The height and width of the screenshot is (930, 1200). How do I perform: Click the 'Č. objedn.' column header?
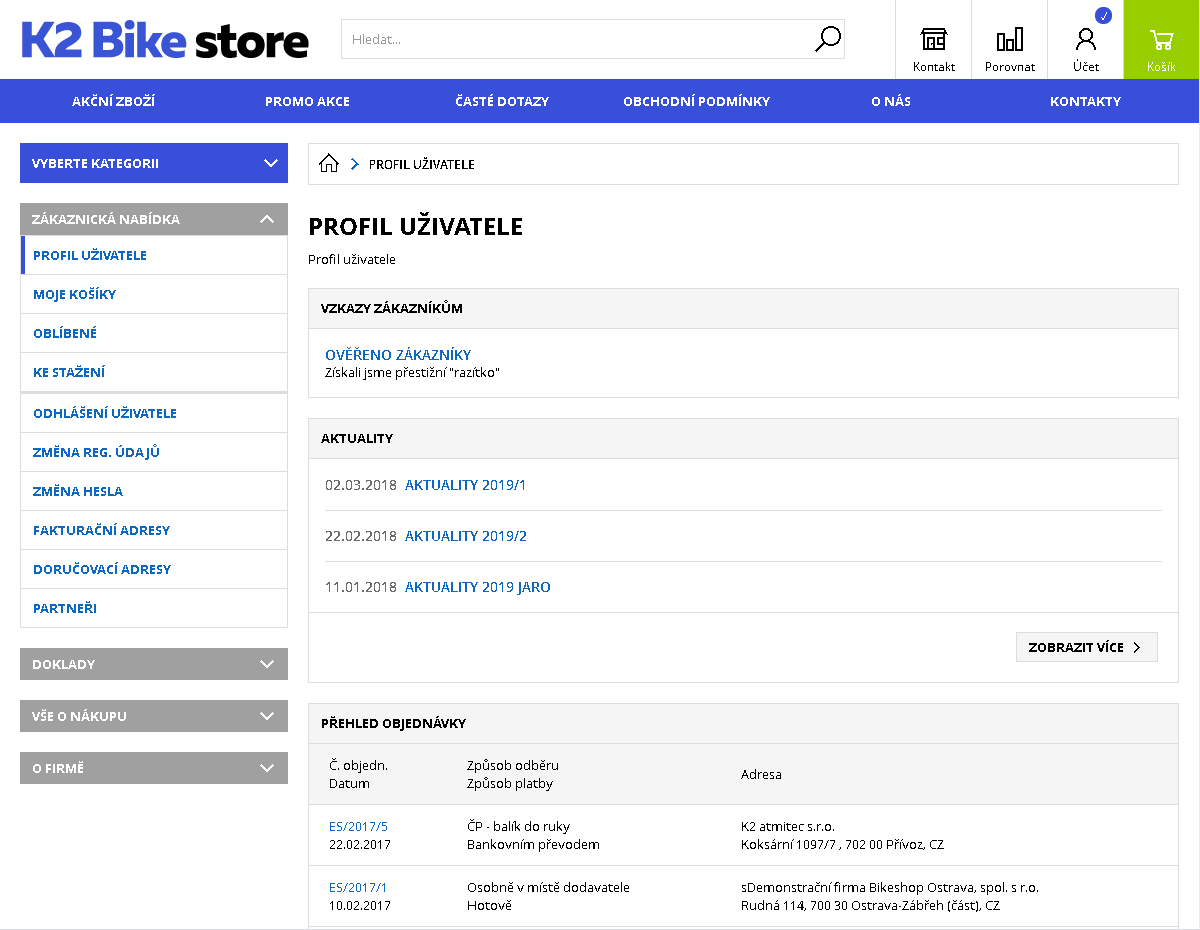pyautogui.click(x=358, y=766)
